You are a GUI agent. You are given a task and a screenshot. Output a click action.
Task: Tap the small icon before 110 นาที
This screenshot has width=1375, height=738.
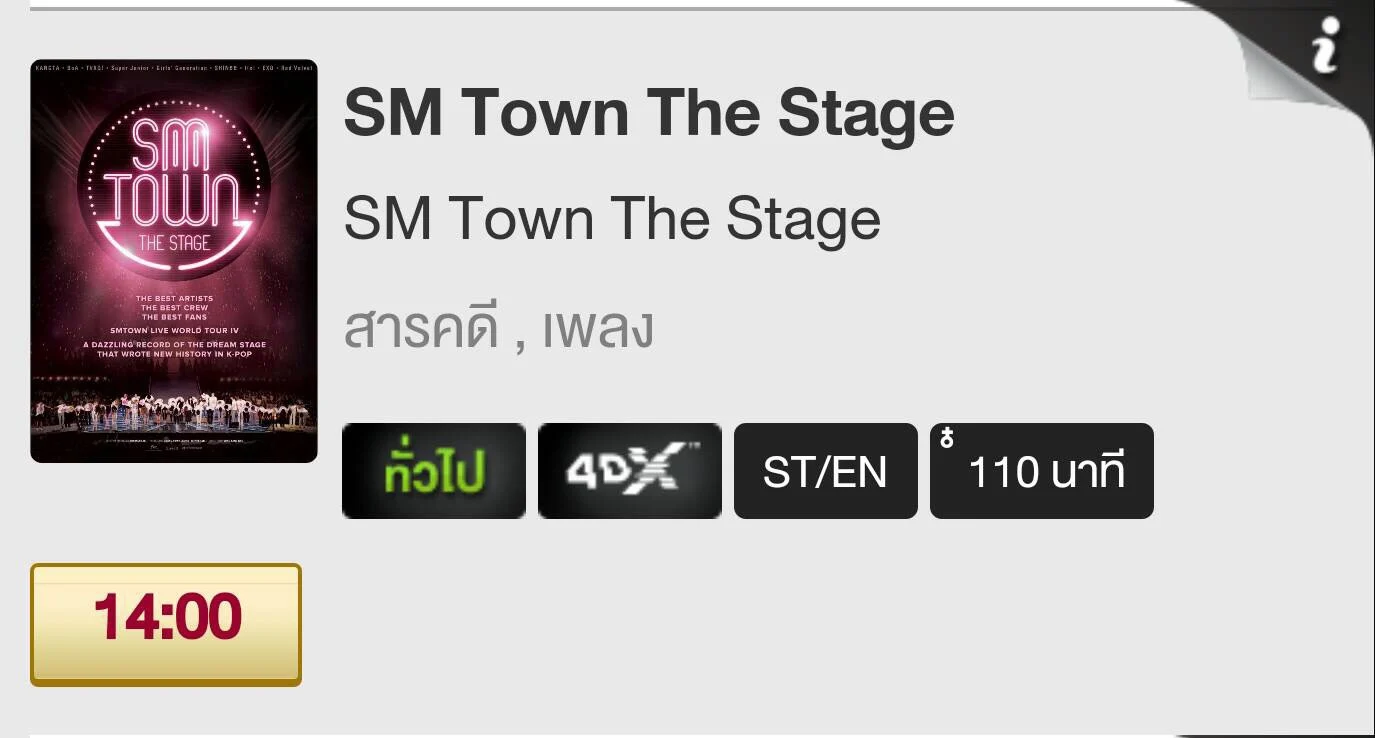946,437
